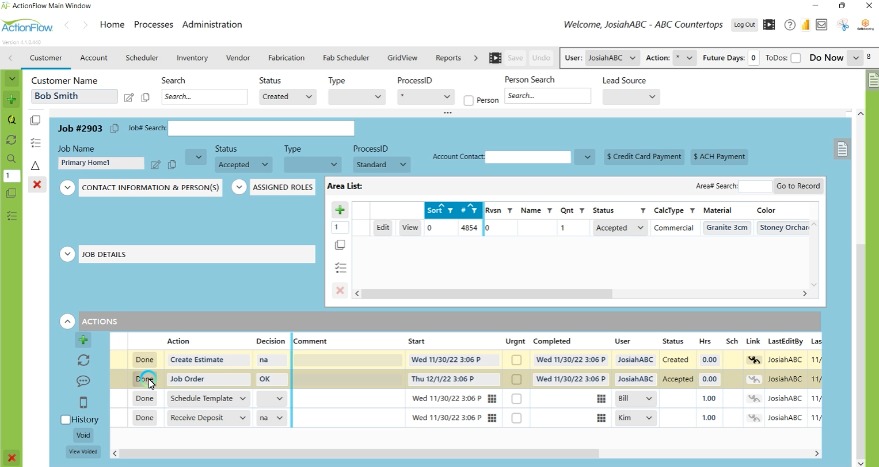Click the $ Credit Card Payment button
This screenshot has width=879, height=467.
(x=644, y=156)
